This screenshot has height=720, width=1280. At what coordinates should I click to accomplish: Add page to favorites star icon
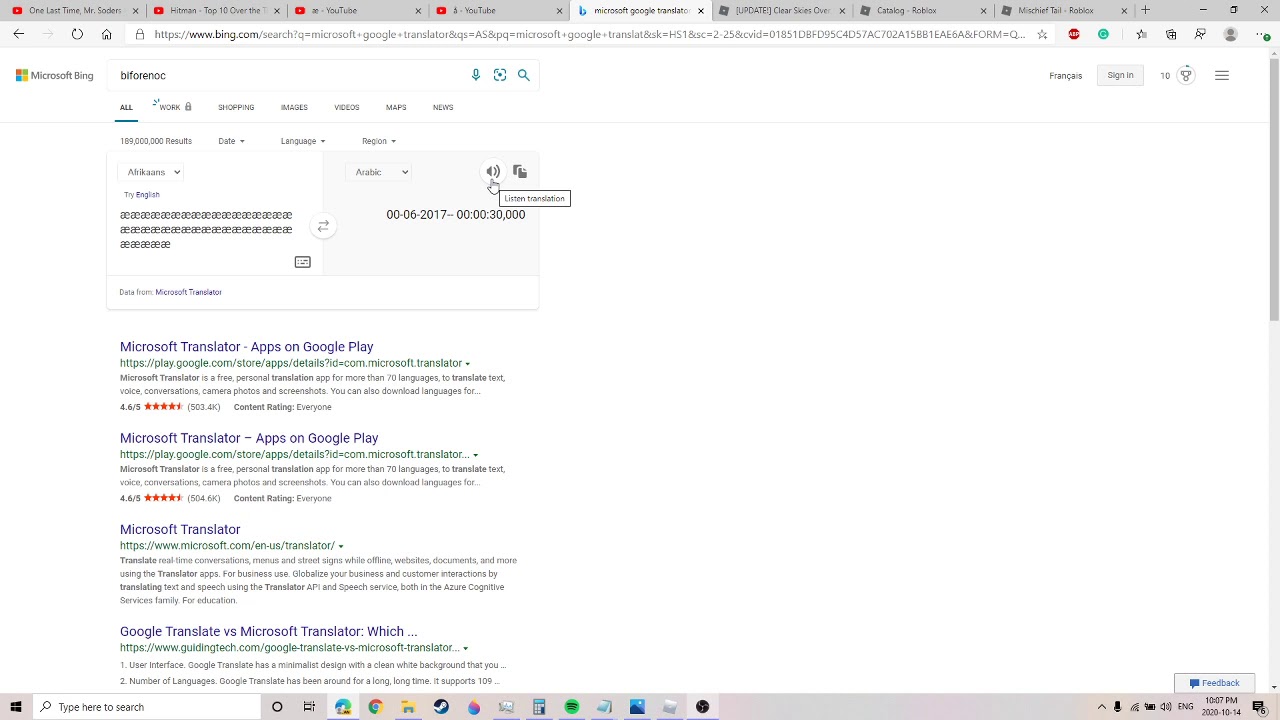[1042, 34]
